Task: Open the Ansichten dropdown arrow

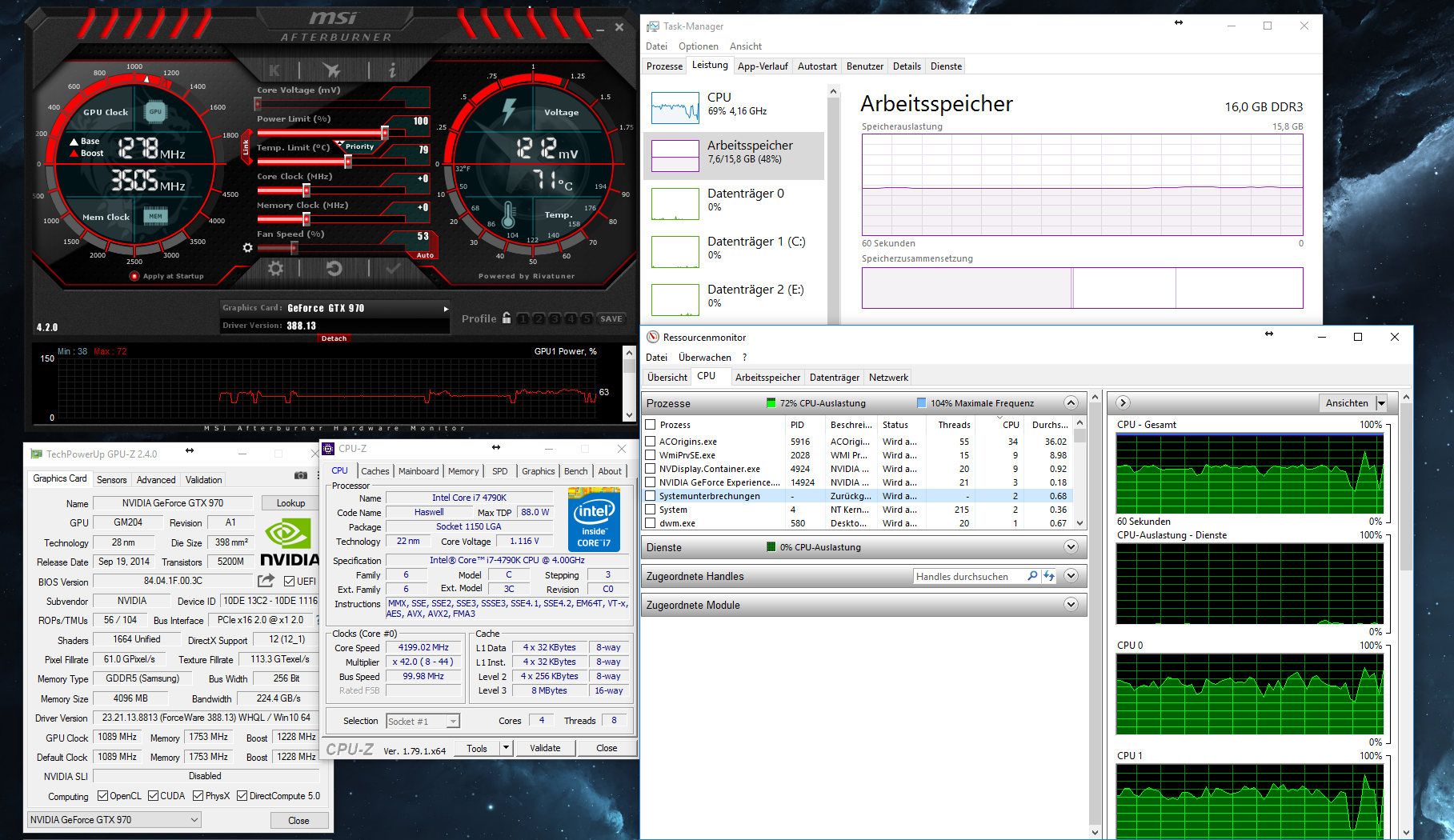Action: coord(1381,403)
